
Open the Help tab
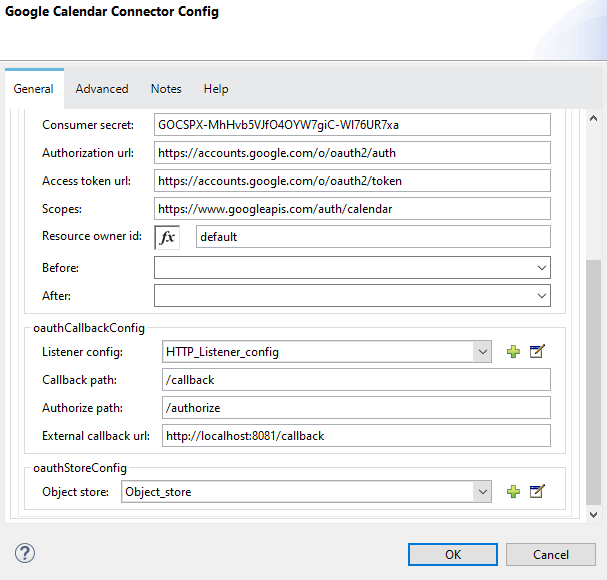pos(216,89)
